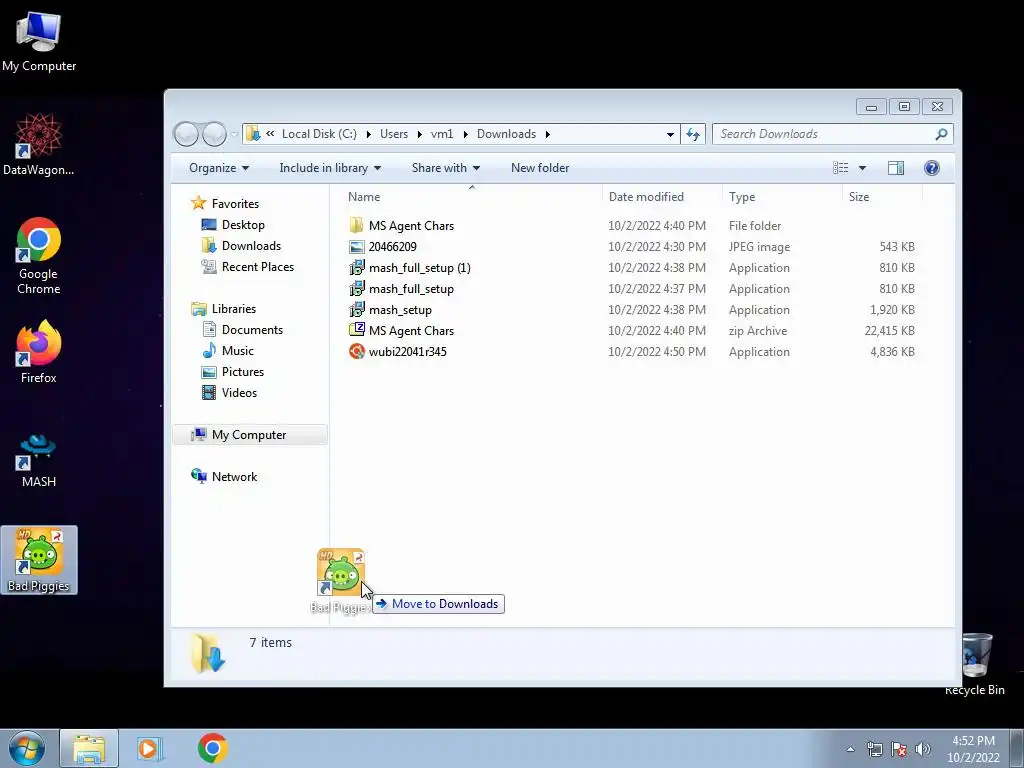Image resolution: width=1024 pixels, height=768 pixels.
Task: Open the Organize menu
Action: pyautogui.click(x=219, y=168)
